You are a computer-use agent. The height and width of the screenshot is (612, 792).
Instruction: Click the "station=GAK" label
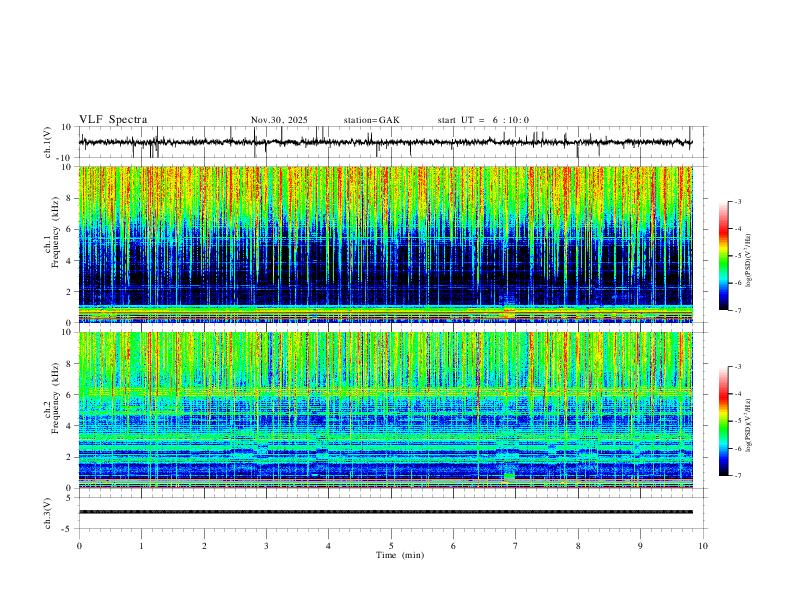coord(372,120)
